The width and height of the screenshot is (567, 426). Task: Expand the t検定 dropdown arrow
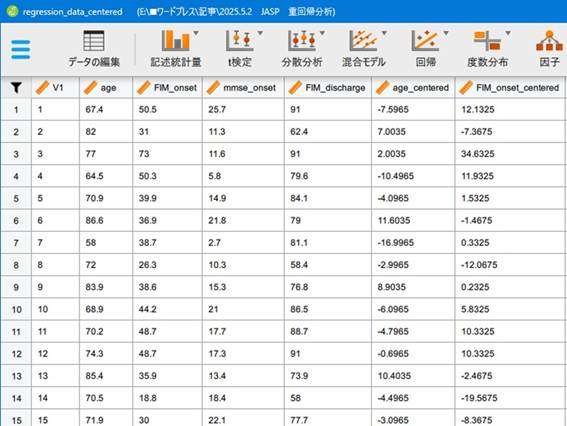(260, 33)
